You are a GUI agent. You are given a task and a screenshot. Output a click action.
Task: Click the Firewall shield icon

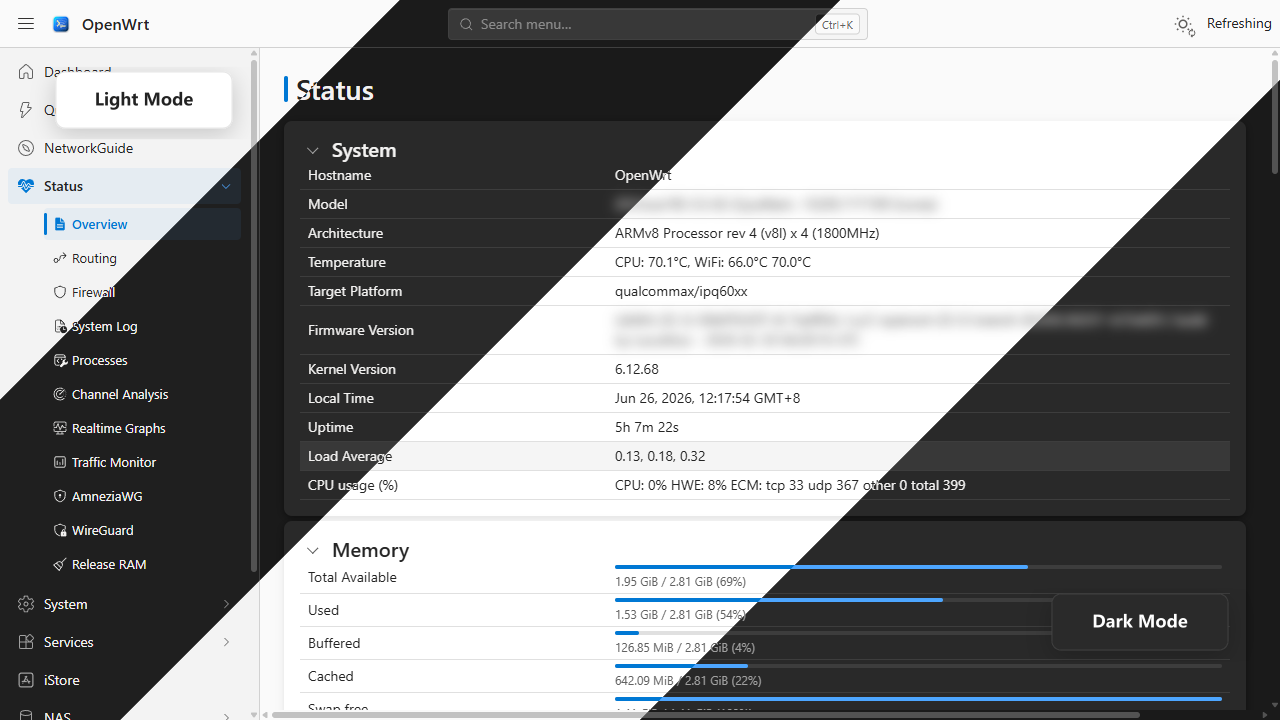click(x=60, y=292)
